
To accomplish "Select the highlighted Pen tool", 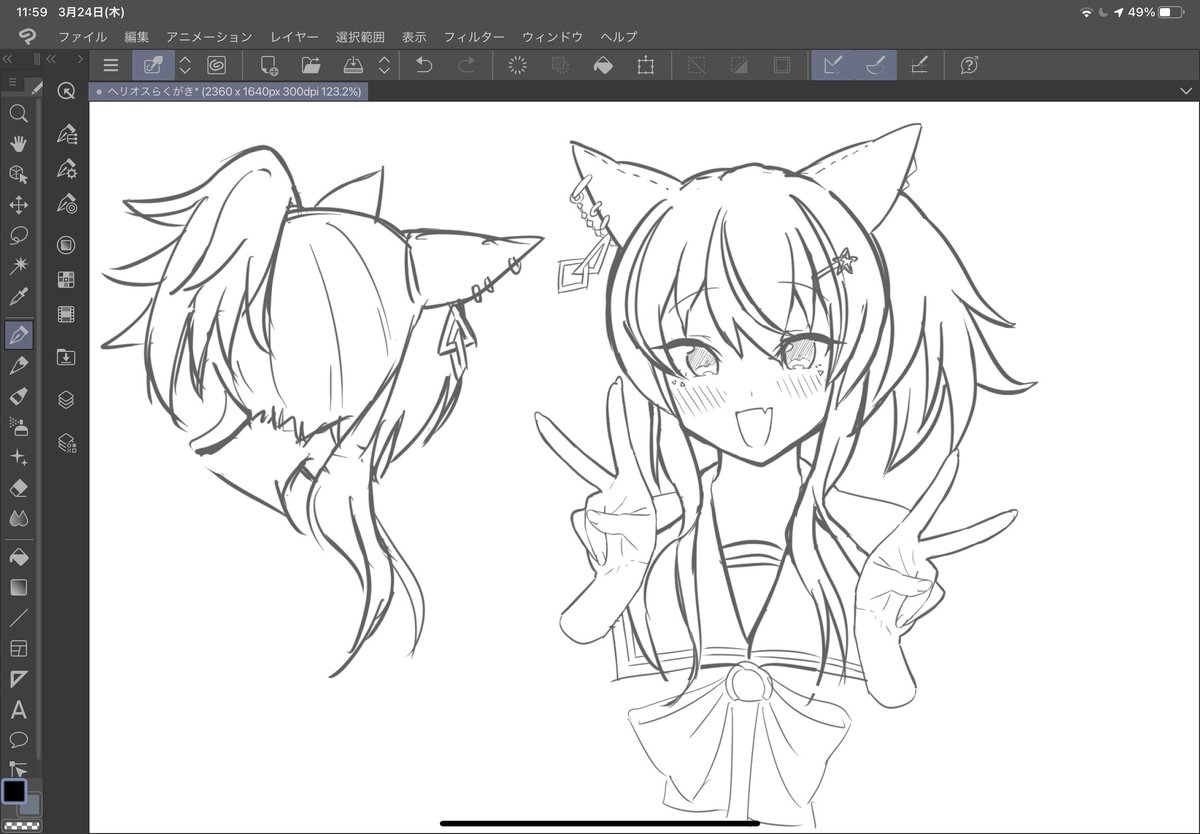I will (x=18, y=335).
